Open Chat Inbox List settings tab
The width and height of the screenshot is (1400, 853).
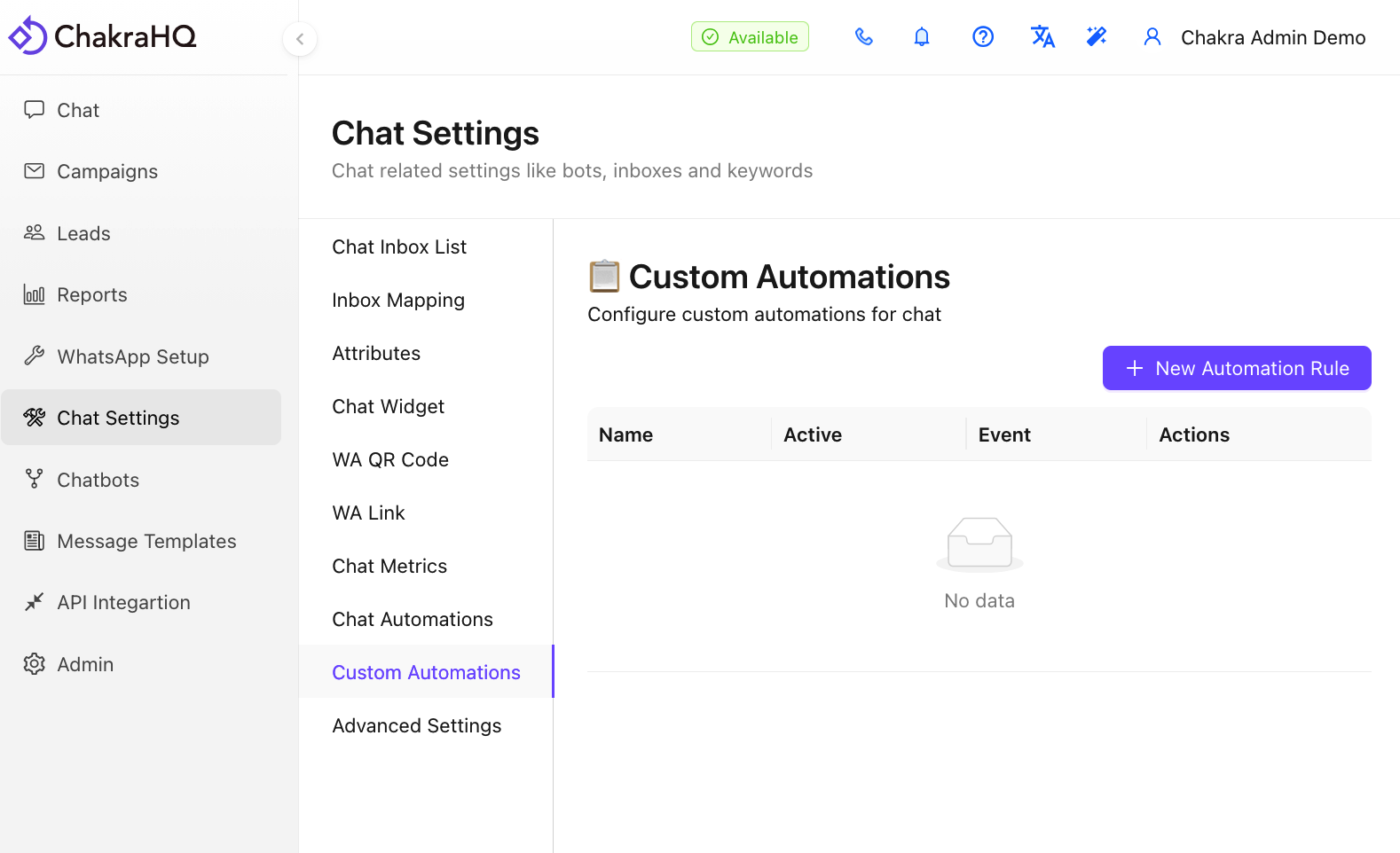click(399, 247)
